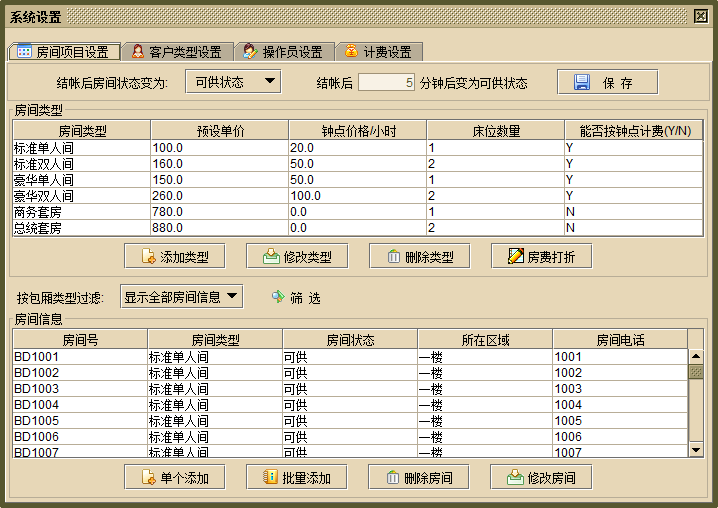The height and width of the screenshot is (508, 718).
Task: Select room BD1001
Action: coord(350,357)
